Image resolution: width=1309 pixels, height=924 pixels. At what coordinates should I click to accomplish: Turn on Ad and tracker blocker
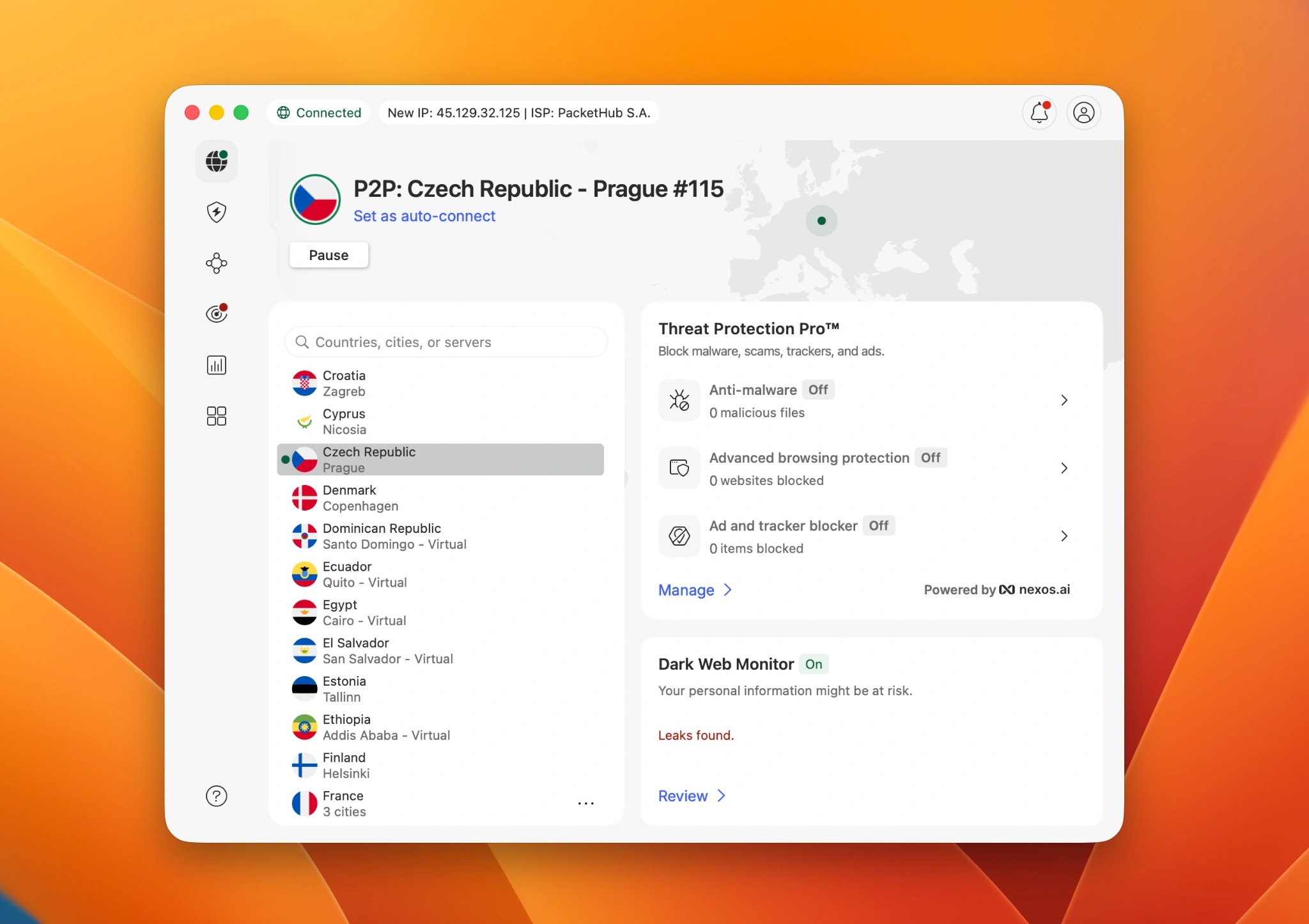pos(879,525)
